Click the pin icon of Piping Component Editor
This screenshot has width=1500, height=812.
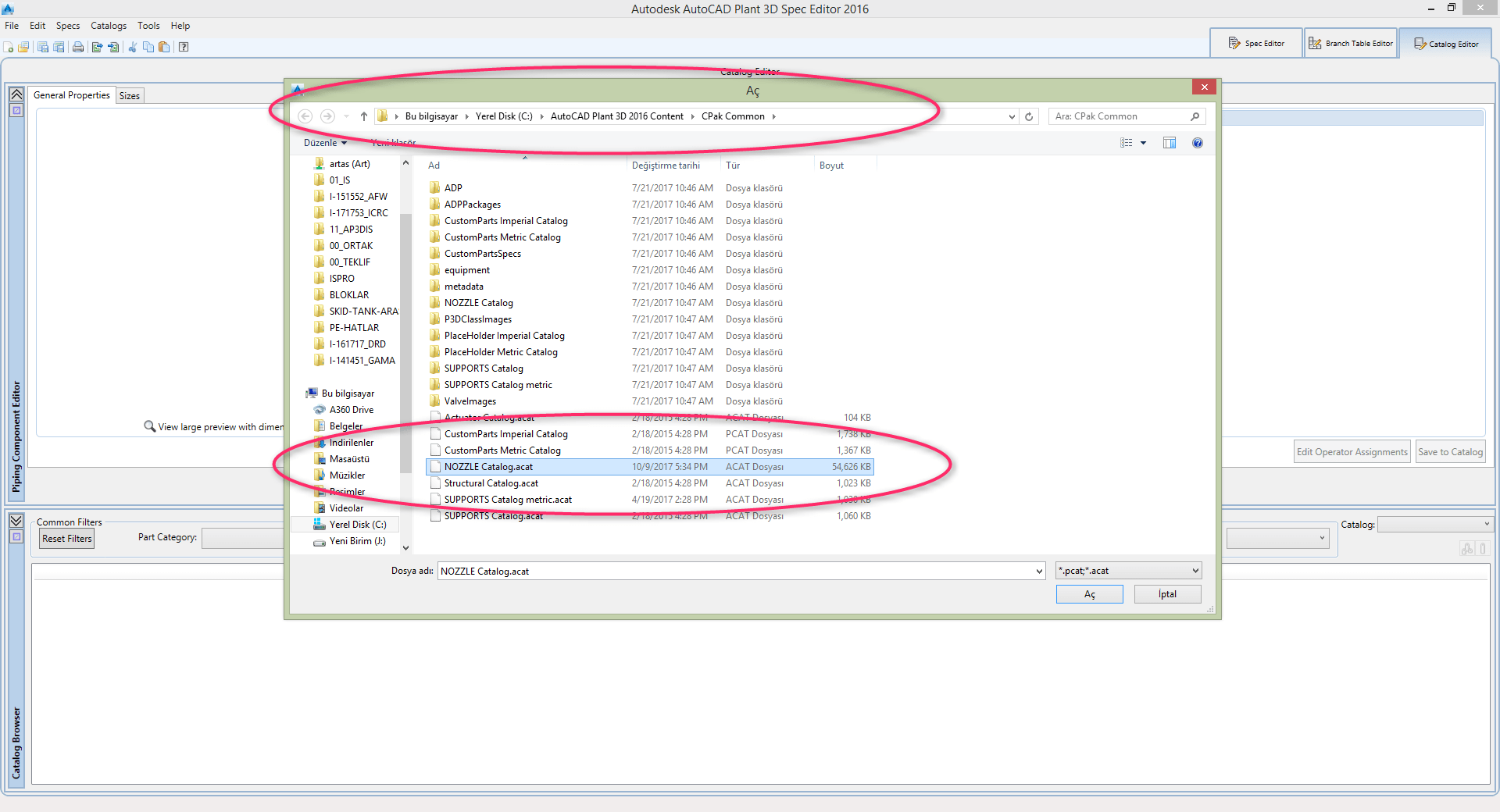(16, 111)
